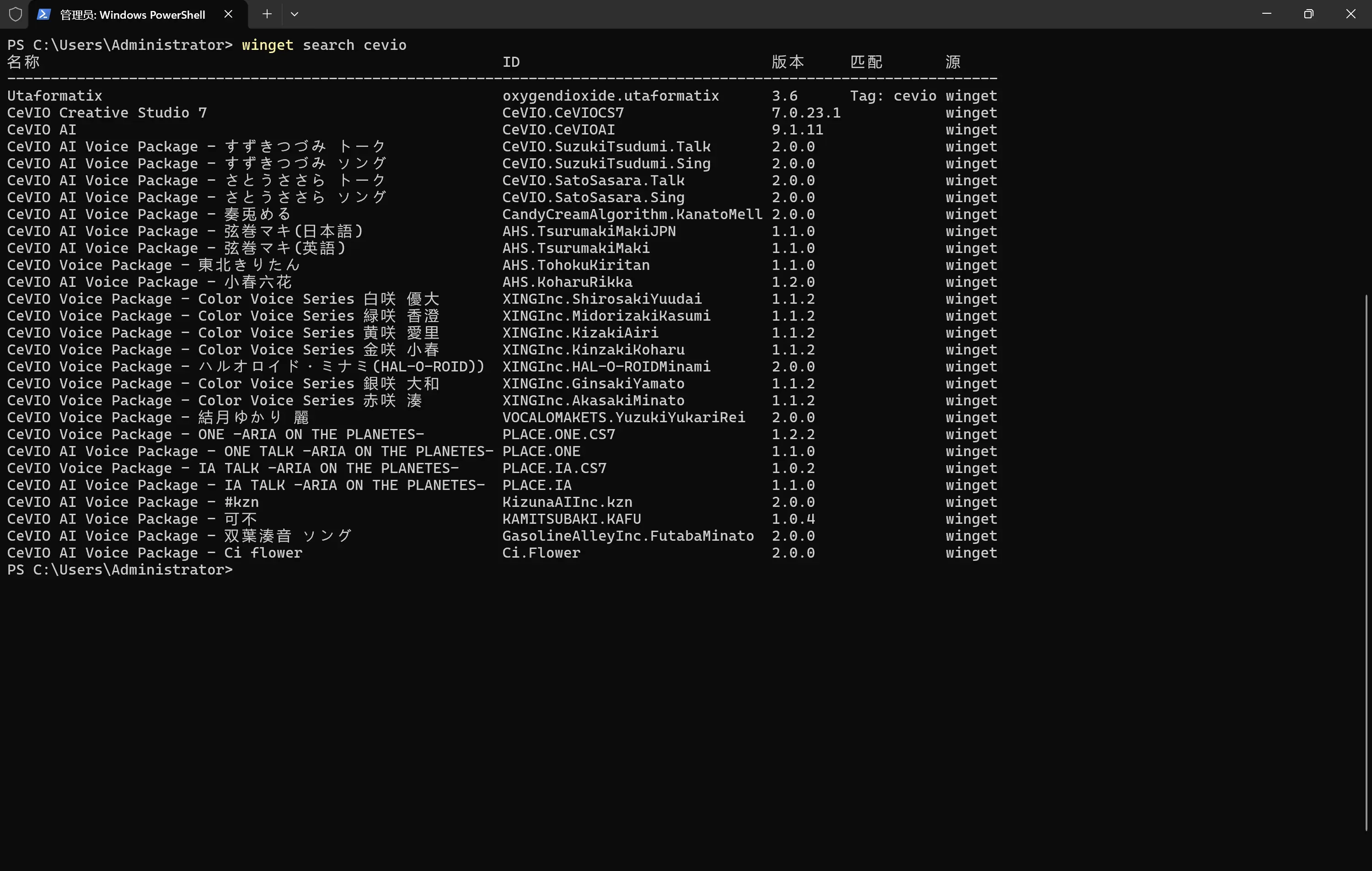The image size is (1372, 871).
Task: Click the AHS.TohokuKiritan ID
Action: [575, 265]
